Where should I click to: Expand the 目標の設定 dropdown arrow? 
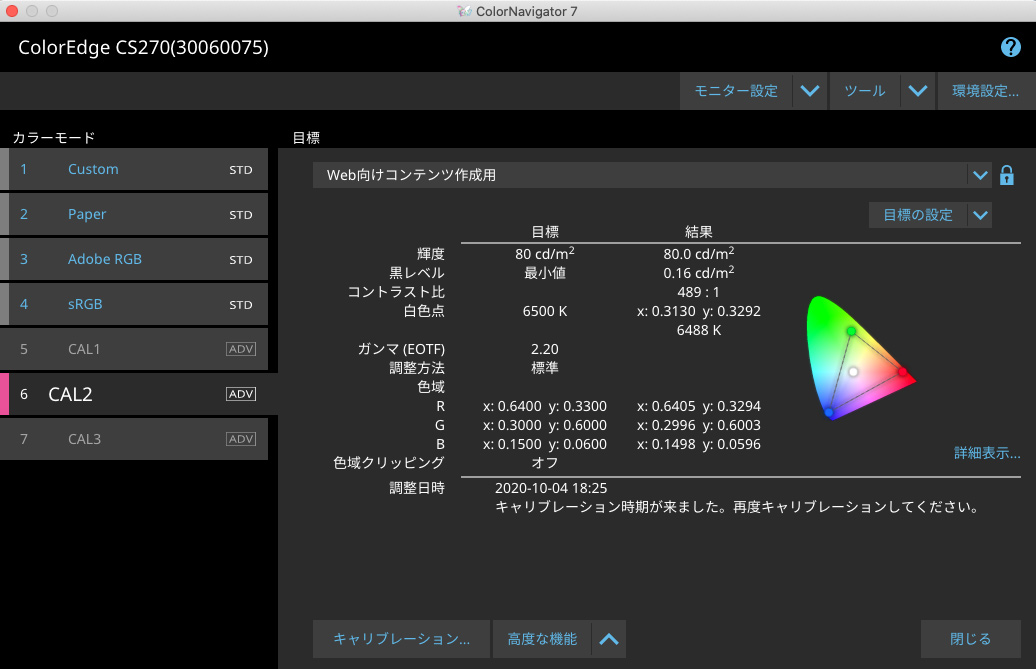click(x=980, y=215)
